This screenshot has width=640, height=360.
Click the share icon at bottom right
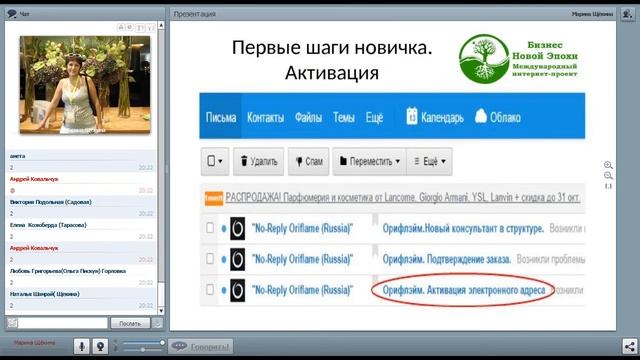pos(629,346)
